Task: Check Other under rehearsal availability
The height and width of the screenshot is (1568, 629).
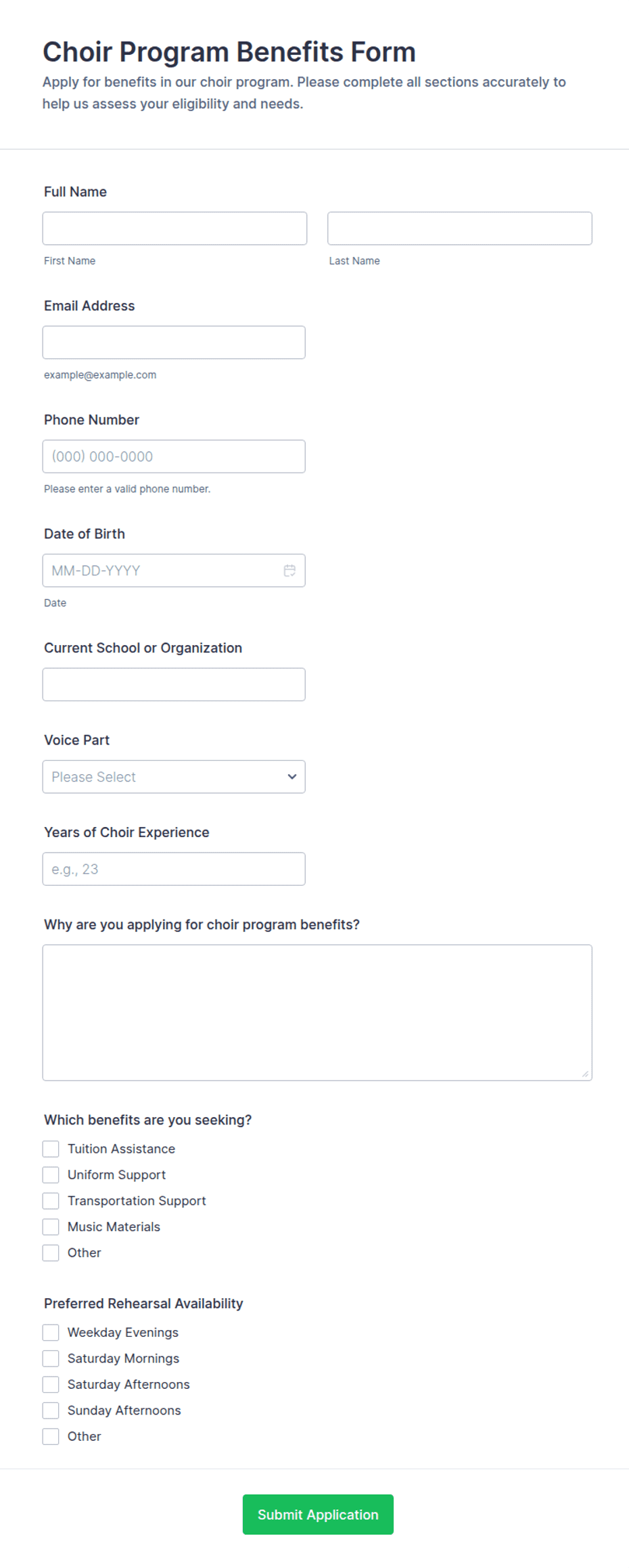Action: 51,1436
